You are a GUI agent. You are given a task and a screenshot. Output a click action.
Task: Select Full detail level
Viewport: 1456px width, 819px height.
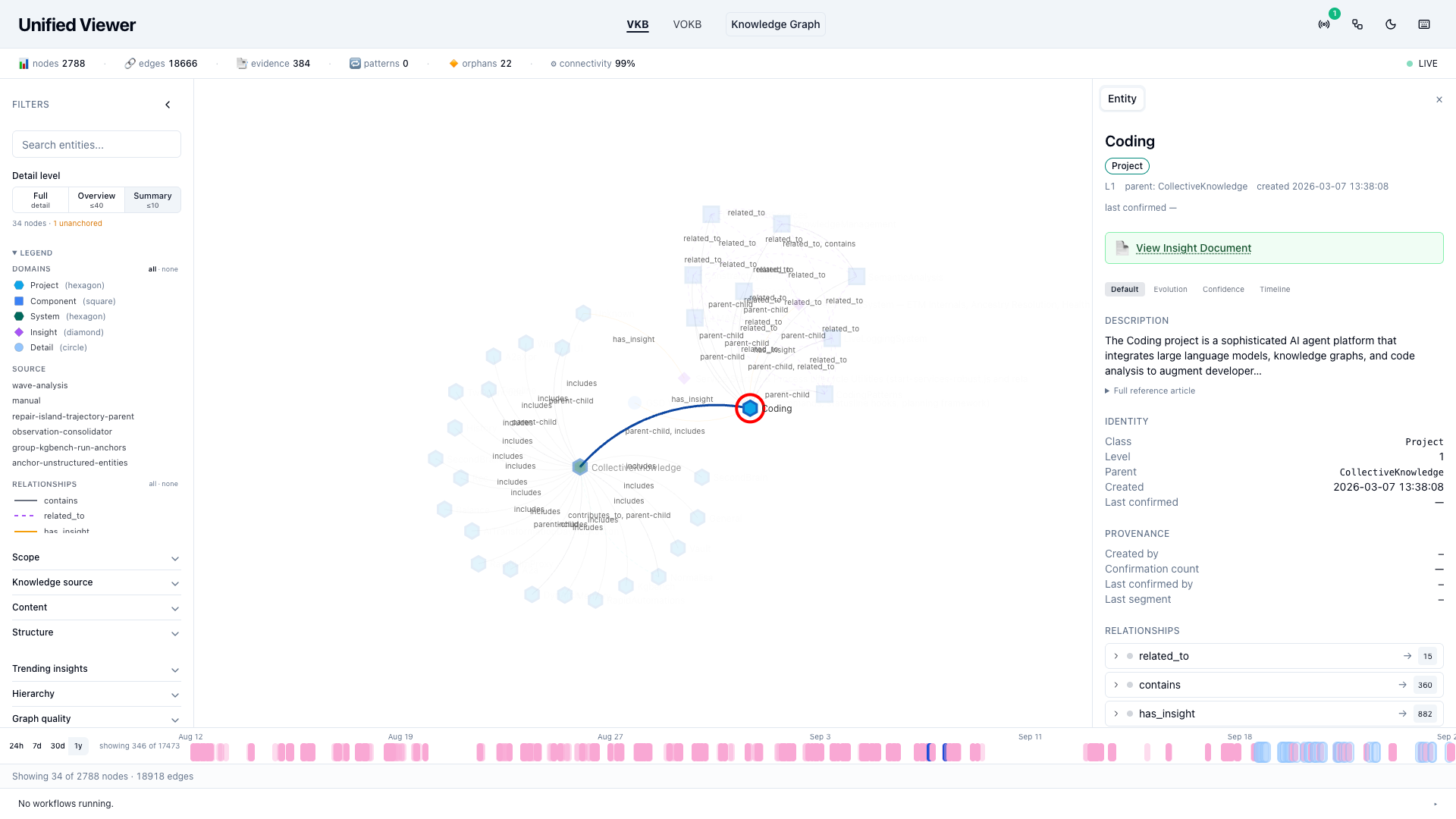point(40,199)
